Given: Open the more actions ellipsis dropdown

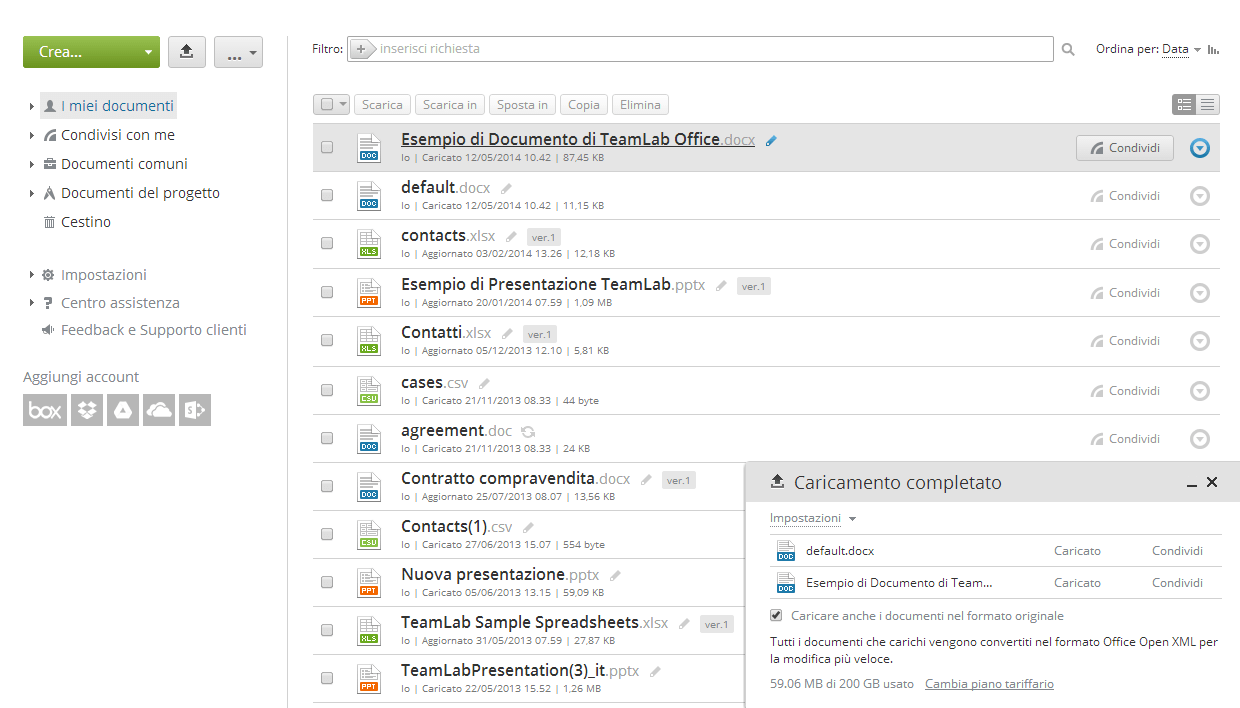Looking at the screenshot, I should point(238,52).
